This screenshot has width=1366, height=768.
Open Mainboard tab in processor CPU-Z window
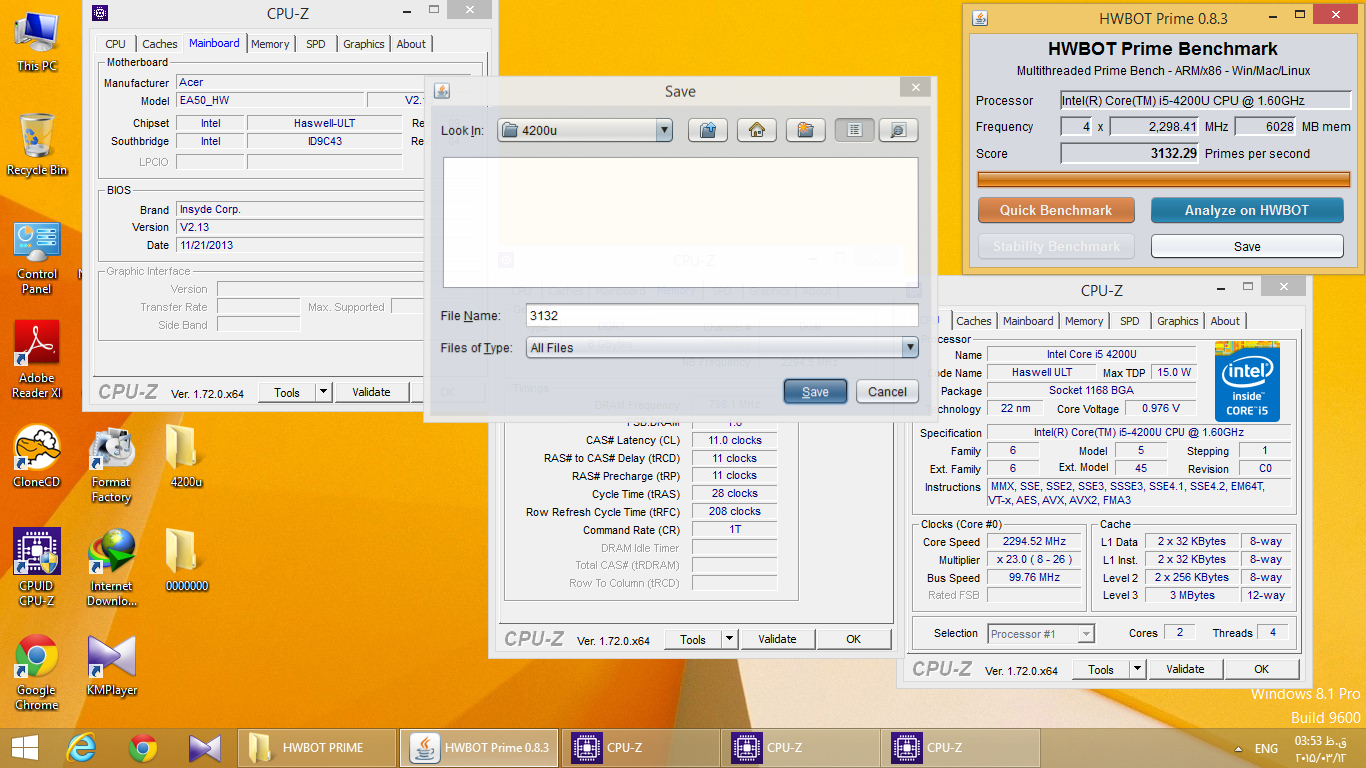(x=1028, y=321)
